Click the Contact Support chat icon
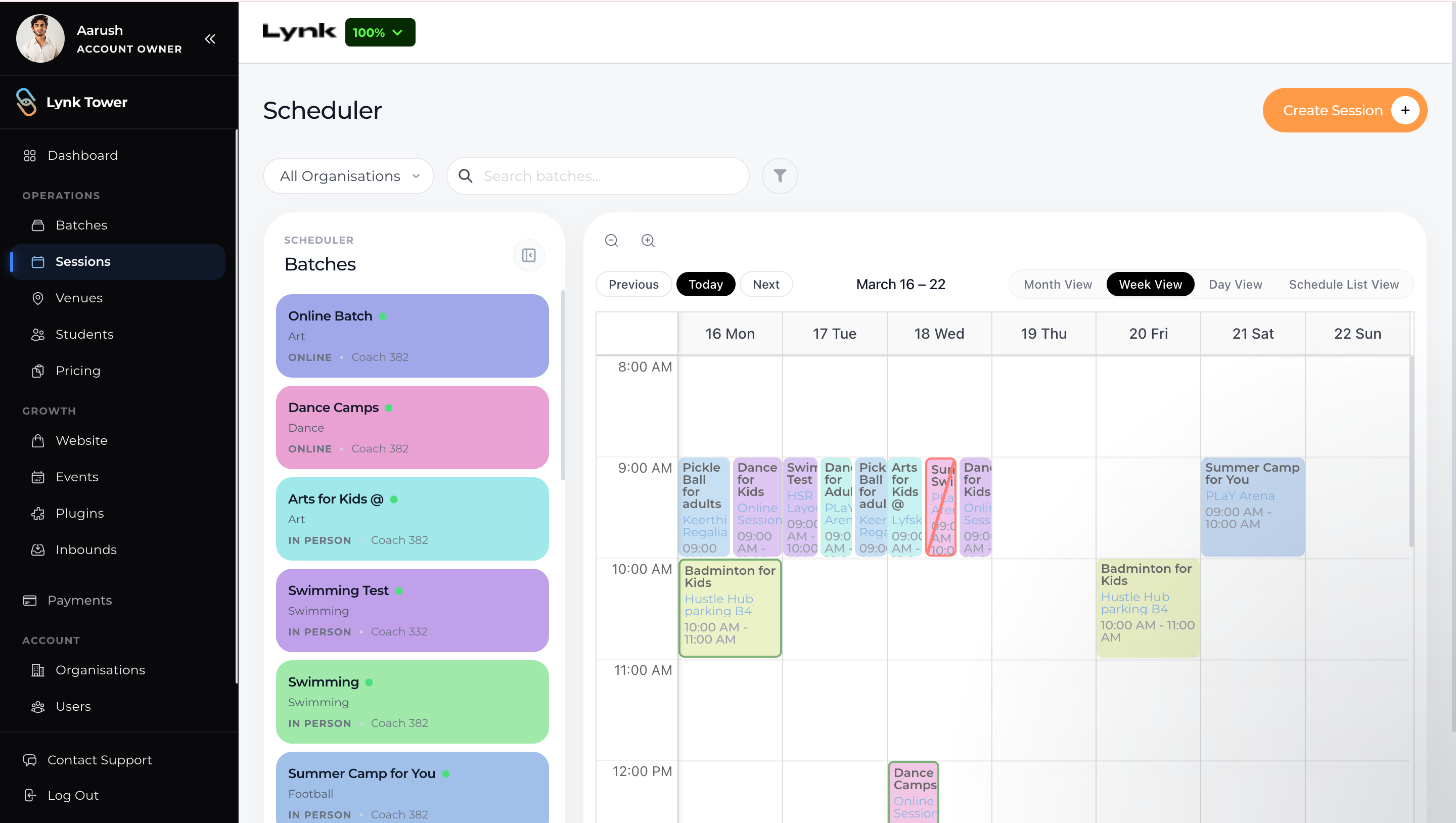This screenshot has width=1456, height=823. 30,760
